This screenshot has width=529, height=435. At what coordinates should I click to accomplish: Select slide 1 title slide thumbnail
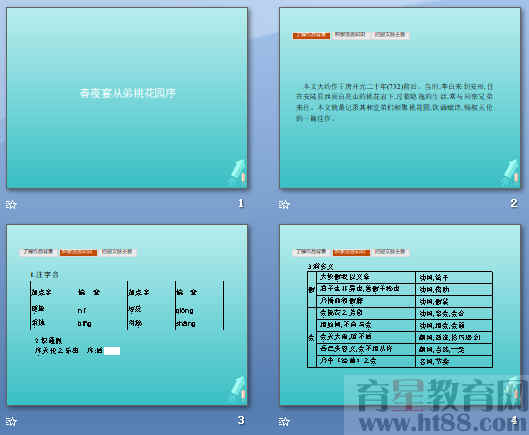(127, 98)
